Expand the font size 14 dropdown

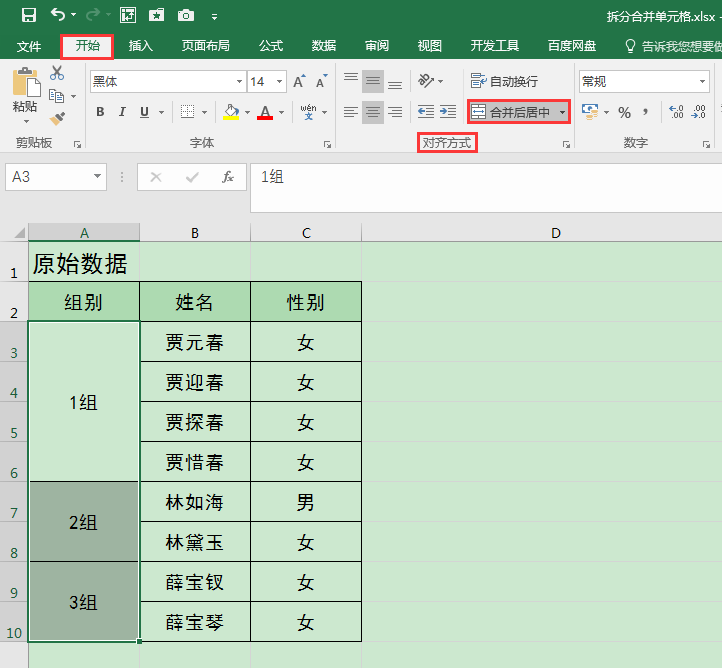(x=279, y=81)
